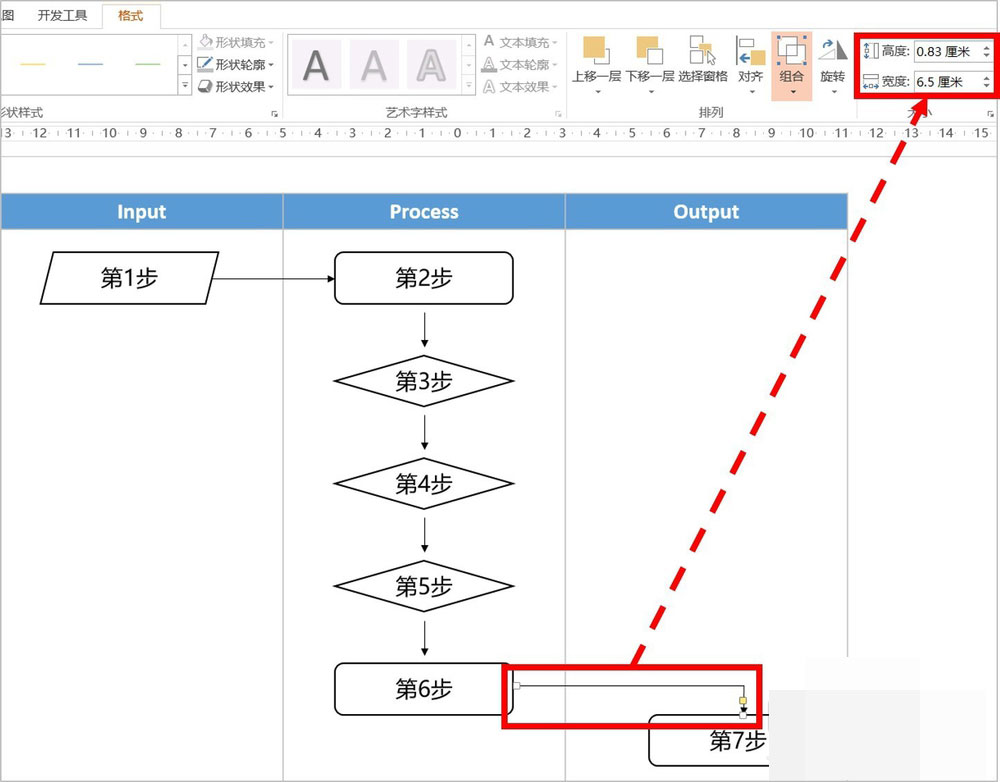Open the size group dialog launcher
Image resolution: width=1000 pixels, height=782 pixels.
coord(990,114)
